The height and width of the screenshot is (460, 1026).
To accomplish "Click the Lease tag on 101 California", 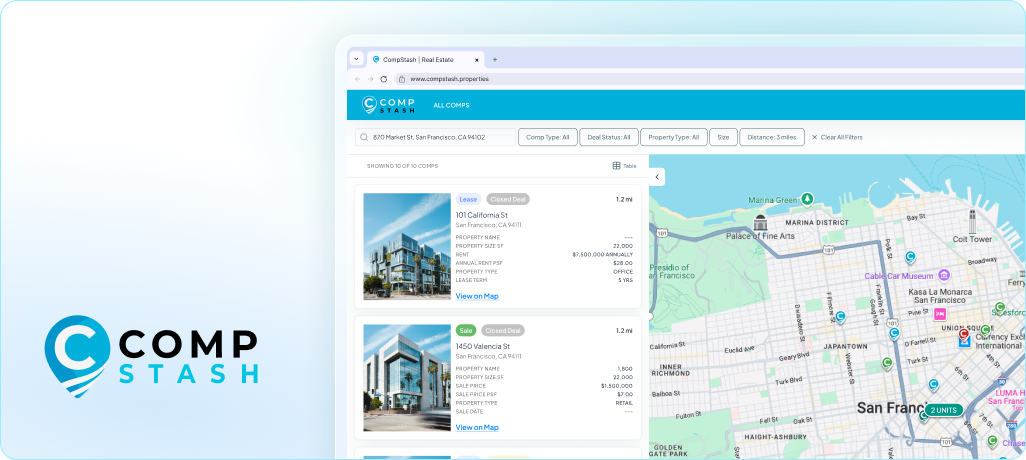I will (x=468, y=199).
